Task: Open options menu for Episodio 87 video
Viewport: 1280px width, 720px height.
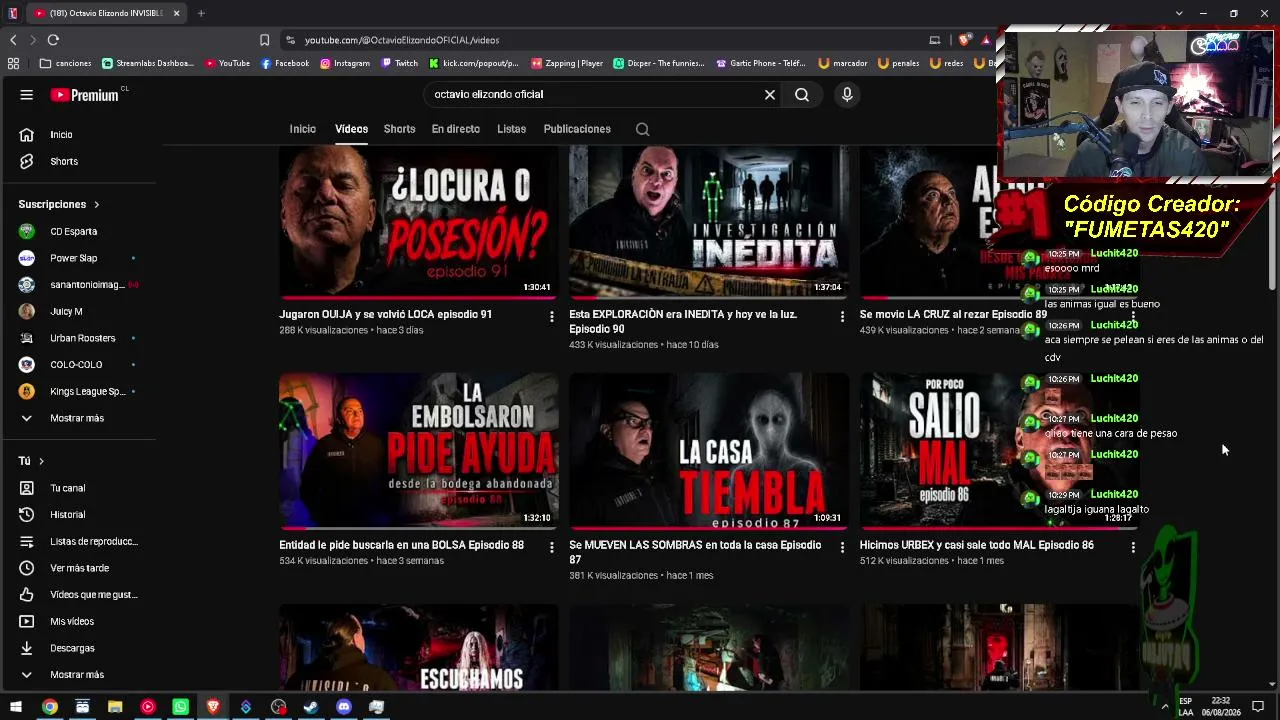Action: pos(842,548)
